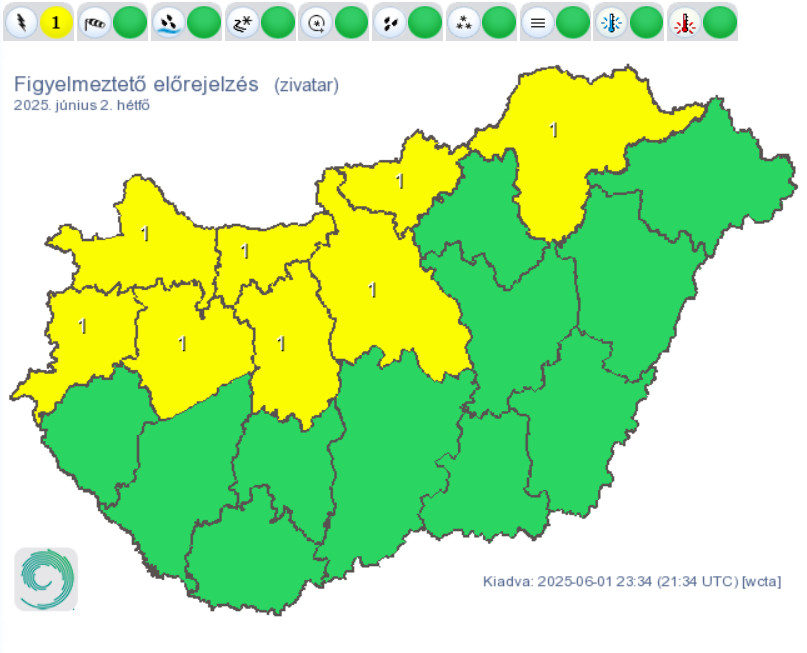This screenshot has width=807, height=653.
Task: Select the heat warning red thermometer icon
Action: pos(686,21)
